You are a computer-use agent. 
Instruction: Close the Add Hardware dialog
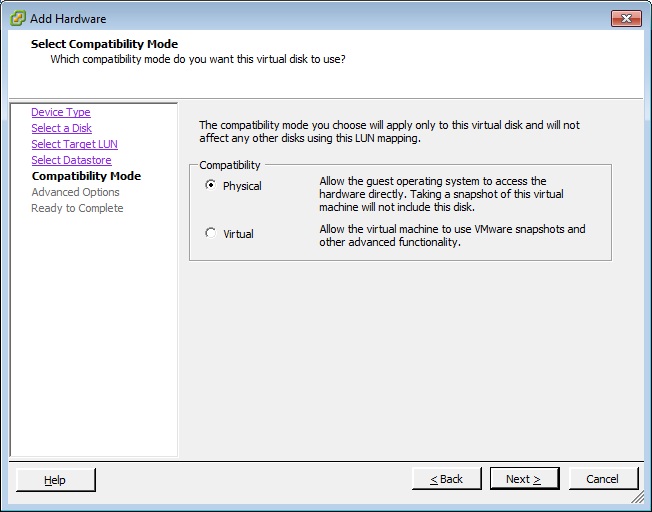click(x=626, y=19)
